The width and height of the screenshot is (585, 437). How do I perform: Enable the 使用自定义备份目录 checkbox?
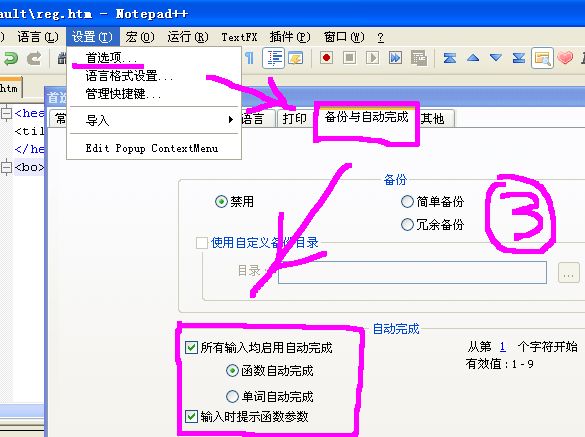pos(202,243)
